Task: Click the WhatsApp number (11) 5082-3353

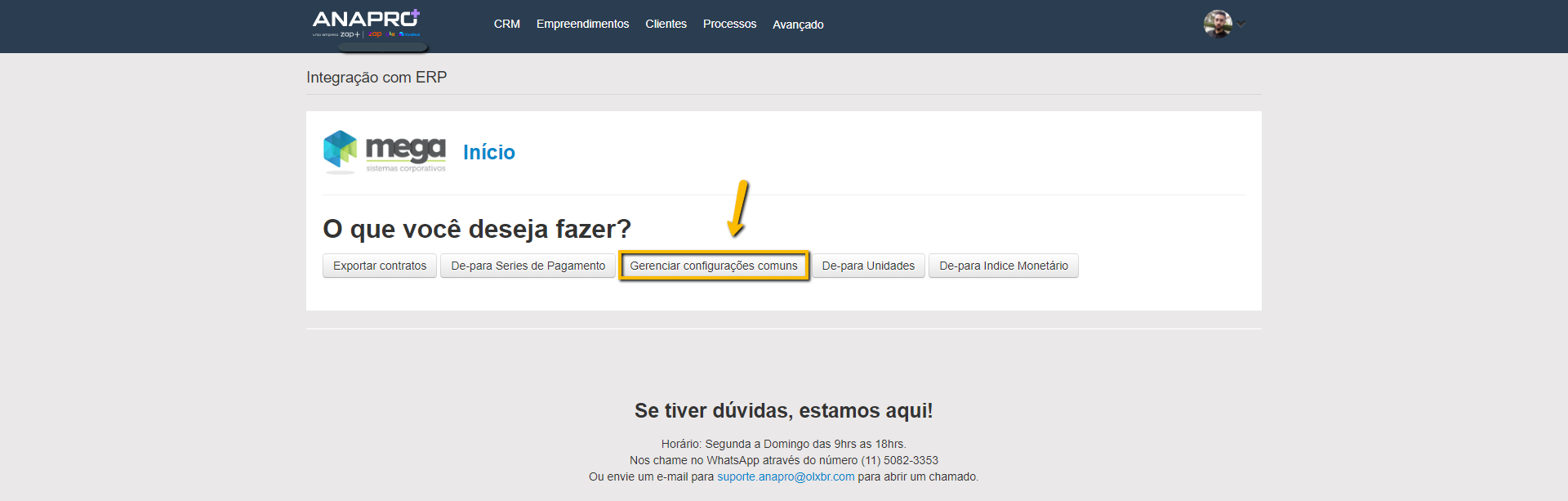Action: pyautogui.click(x=899, y=460)
